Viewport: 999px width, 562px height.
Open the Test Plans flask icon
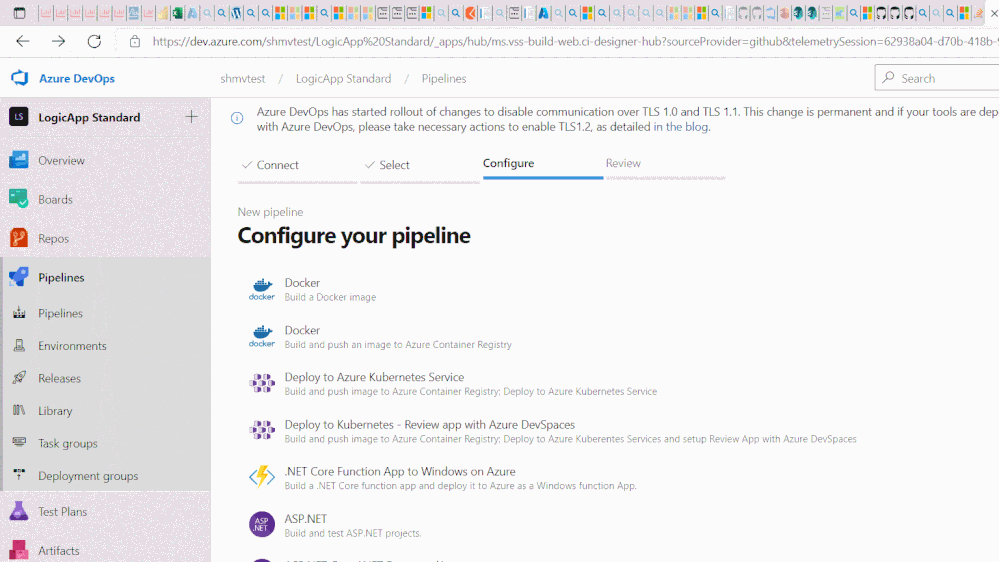tap(18, 511)
